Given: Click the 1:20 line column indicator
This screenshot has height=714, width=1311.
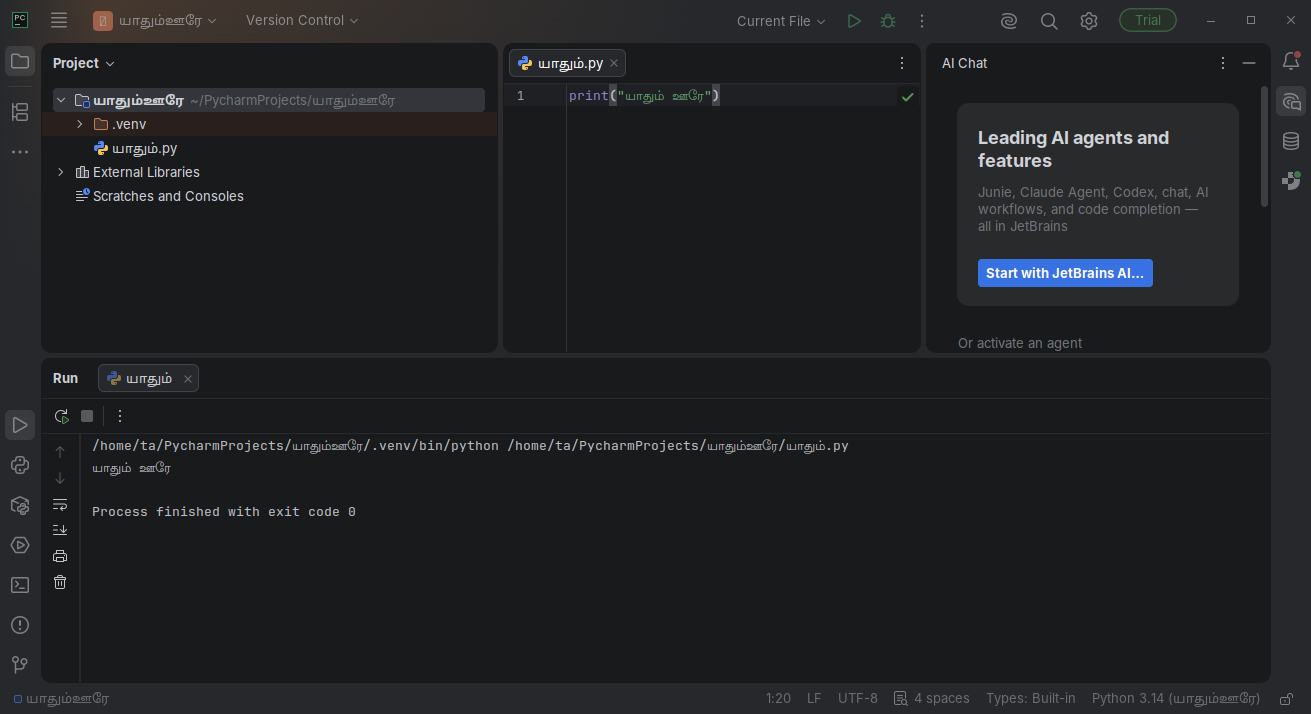Looking at the screenshot, I should [x=778, y=698].
